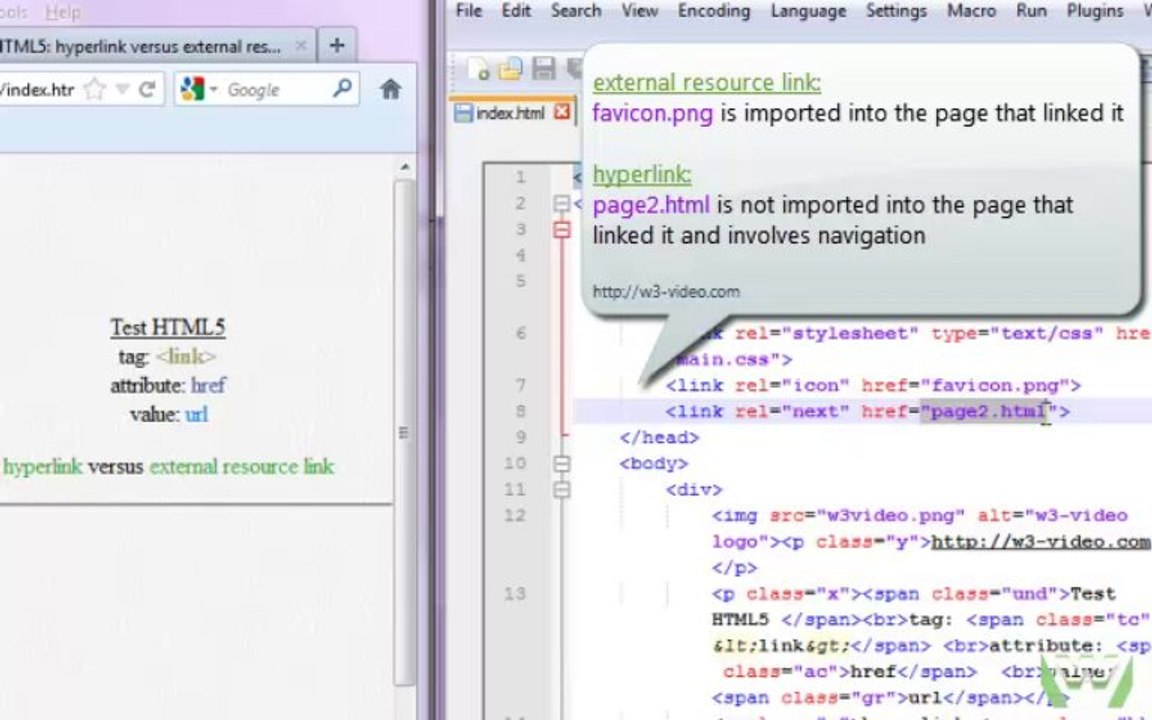Screen dimensions: 1152x720
Task: Click 'external resource link' text in browser page
Action: (x=241, y=467)
